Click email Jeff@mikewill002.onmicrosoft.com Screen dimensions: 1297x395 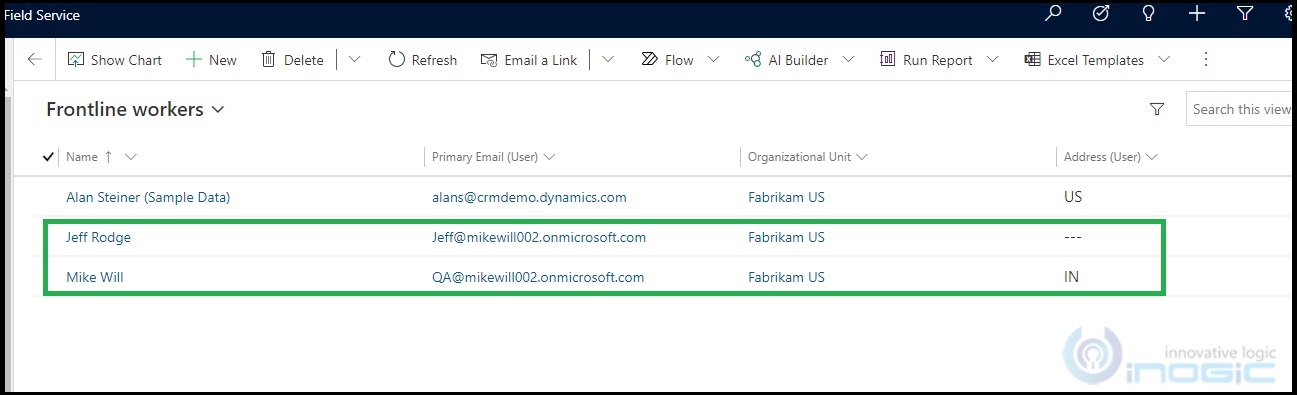539,237
